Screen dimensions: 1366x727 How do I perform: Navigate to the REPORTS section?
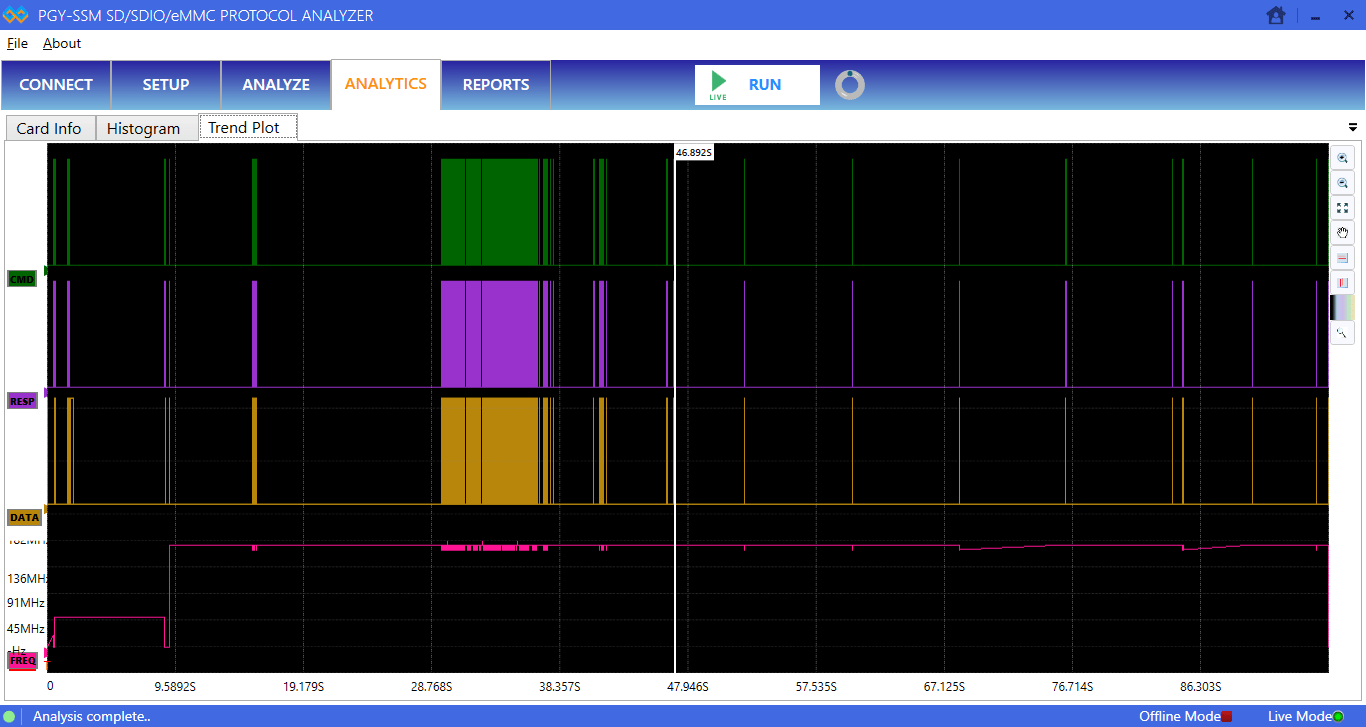[495, 85]
